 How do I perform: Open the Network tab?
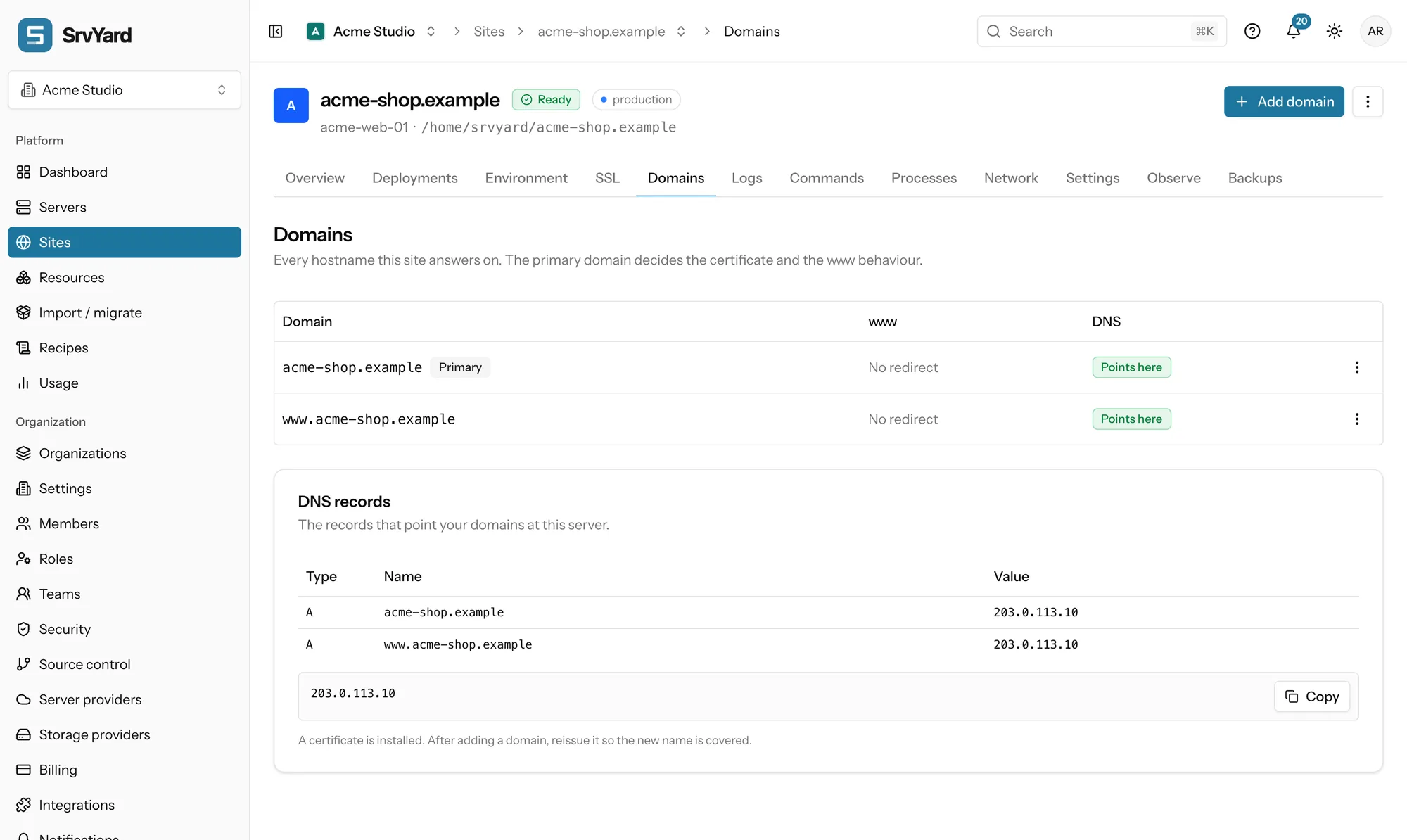pyautogui.click(x=1011, y=179)
